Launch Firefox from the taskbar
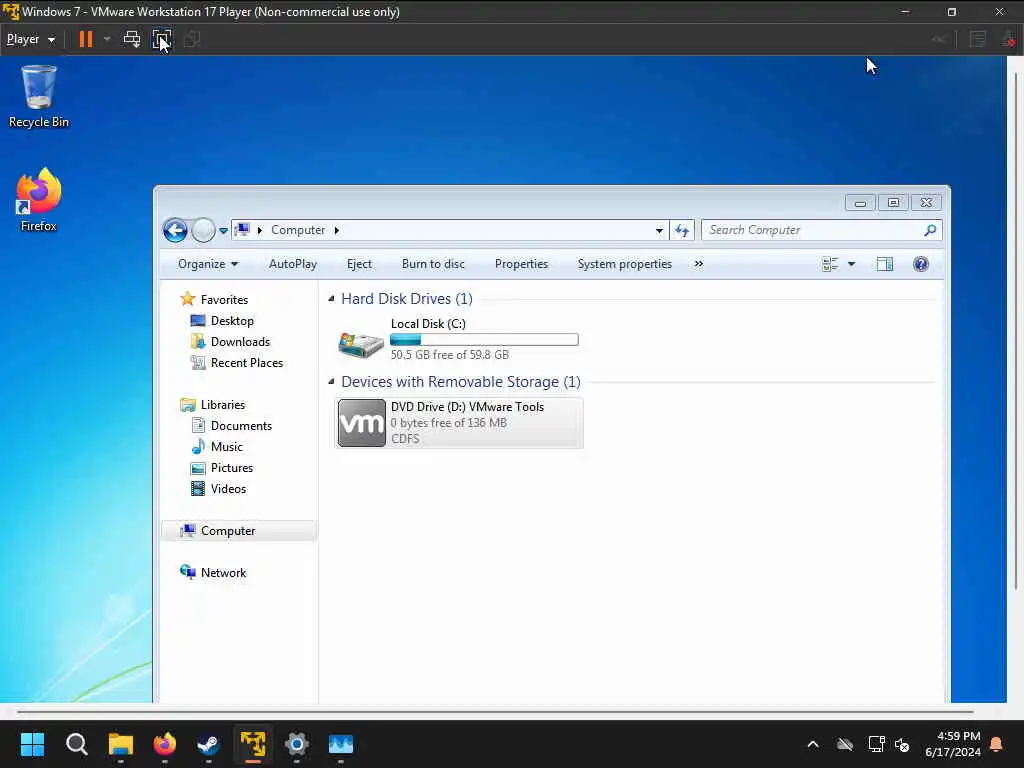 pyautogui.click(x=165, y=744)
